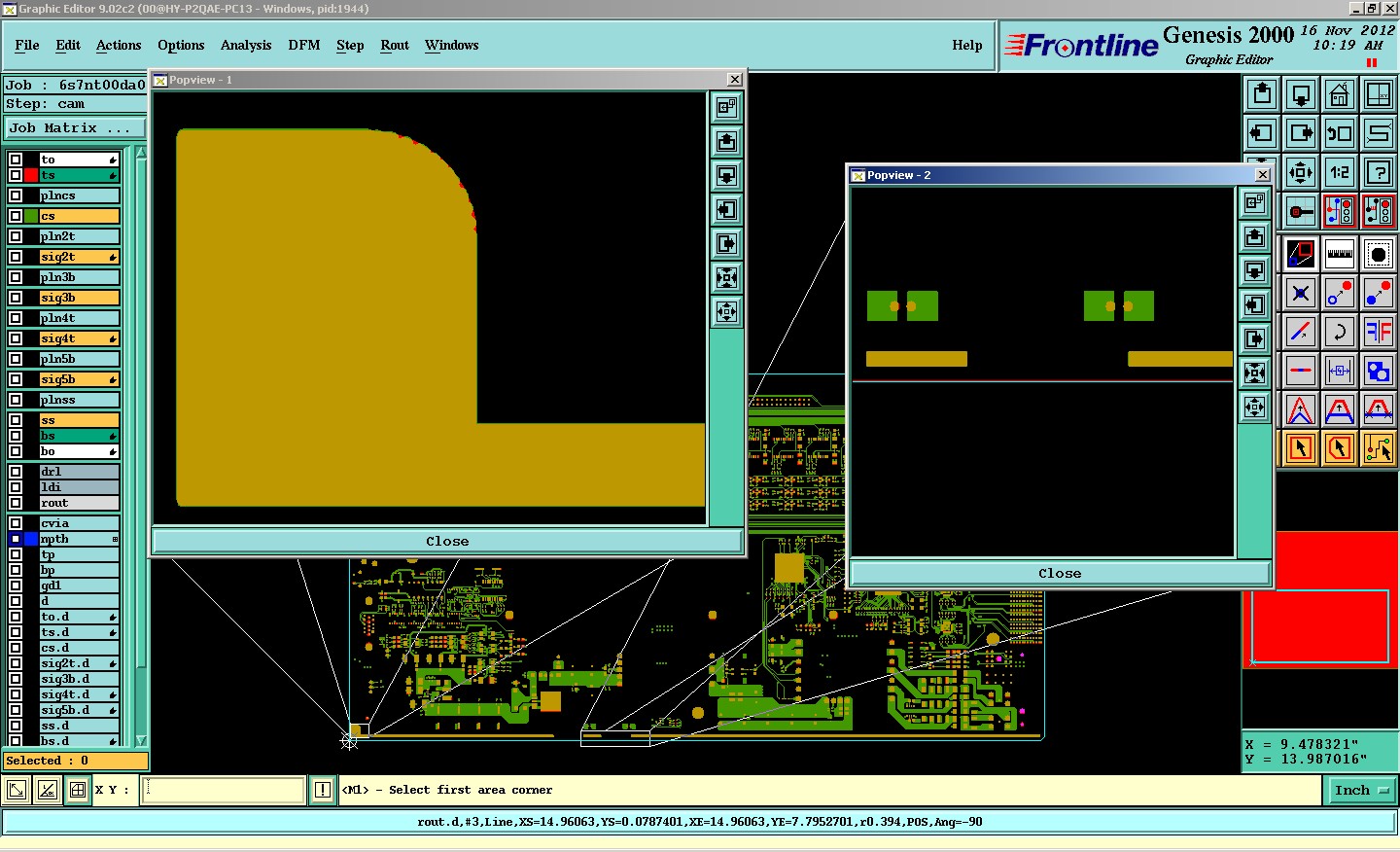Viewport: 1400px width, 852px height.
Task: Toggle the checkbox for layer 'plnss'
Action: point(16,400)
